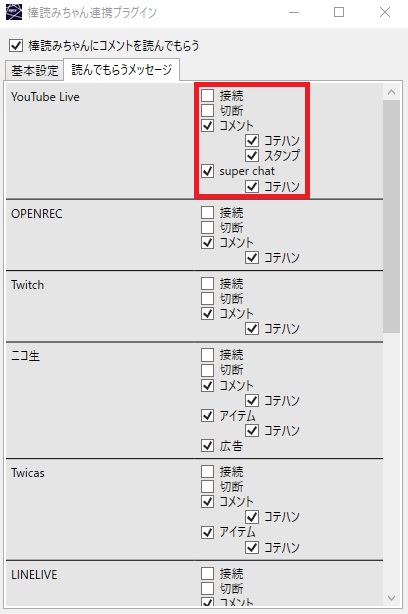
Task: Select the 読んでもらうメッセージ tab
Action: click(121, 70)
